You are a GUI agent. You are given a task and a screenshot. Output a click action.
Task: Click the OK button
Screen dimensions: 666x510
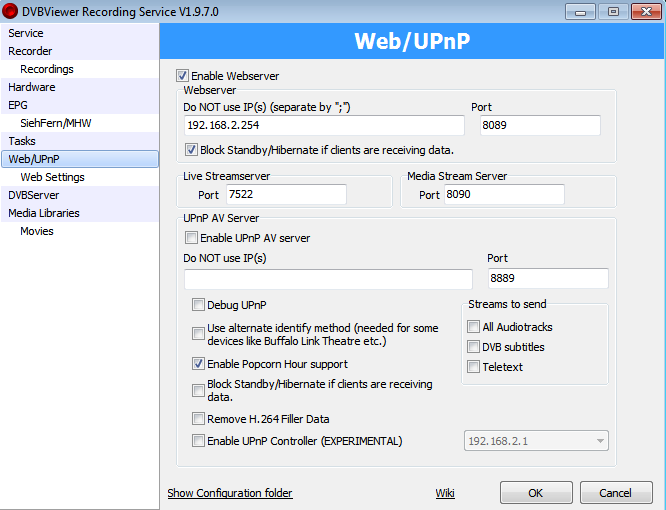pyautogui.click(x=536, y=493)
